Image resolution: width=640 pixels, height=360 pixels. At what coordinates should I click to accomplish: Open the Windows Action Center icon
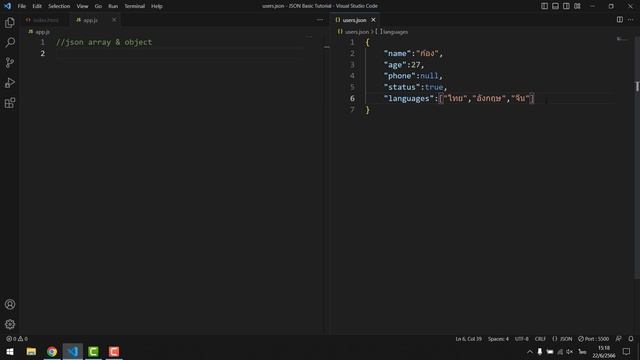627,351
